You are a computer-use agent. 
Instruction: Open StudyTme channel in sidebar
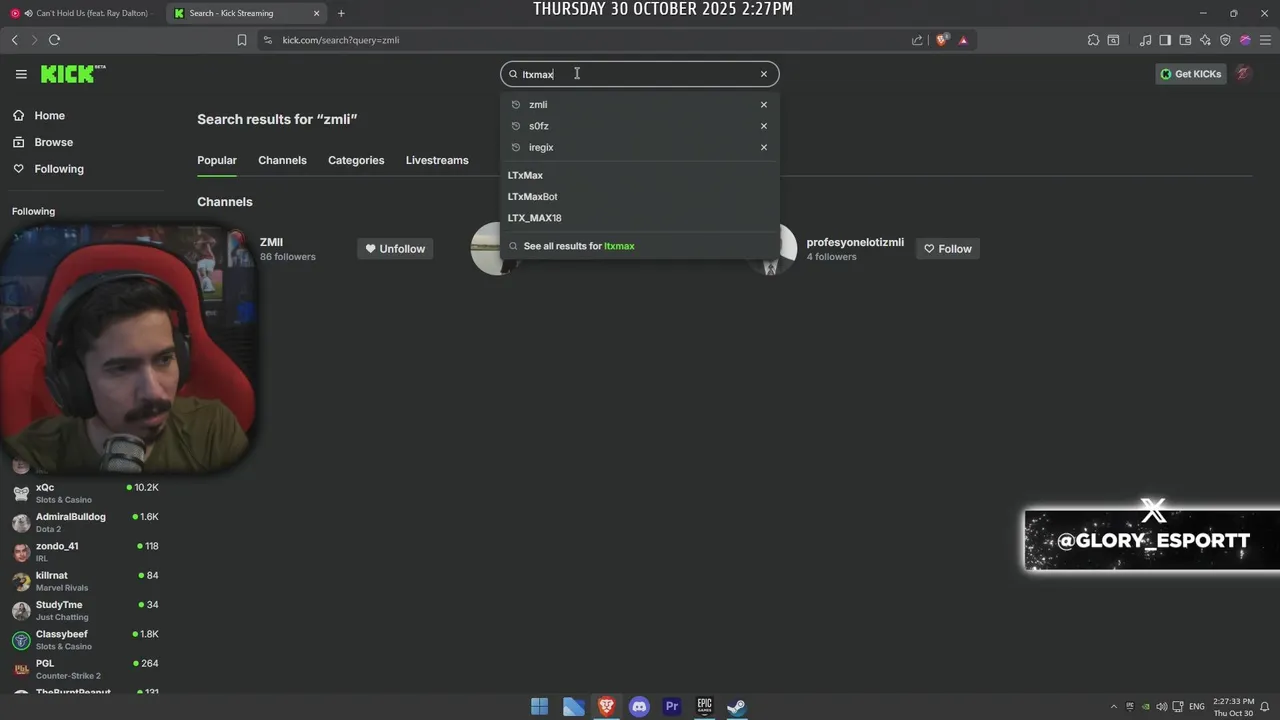tap(85, 610)
